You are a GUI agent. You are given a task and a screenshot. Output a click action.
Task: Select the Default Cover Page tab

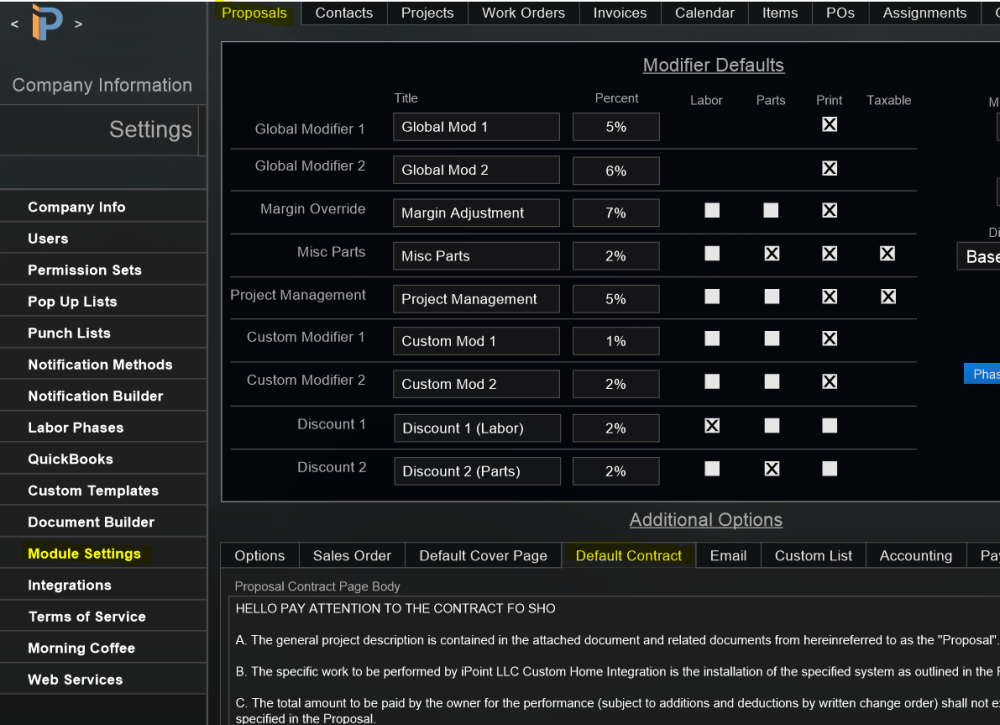[483, 556]
